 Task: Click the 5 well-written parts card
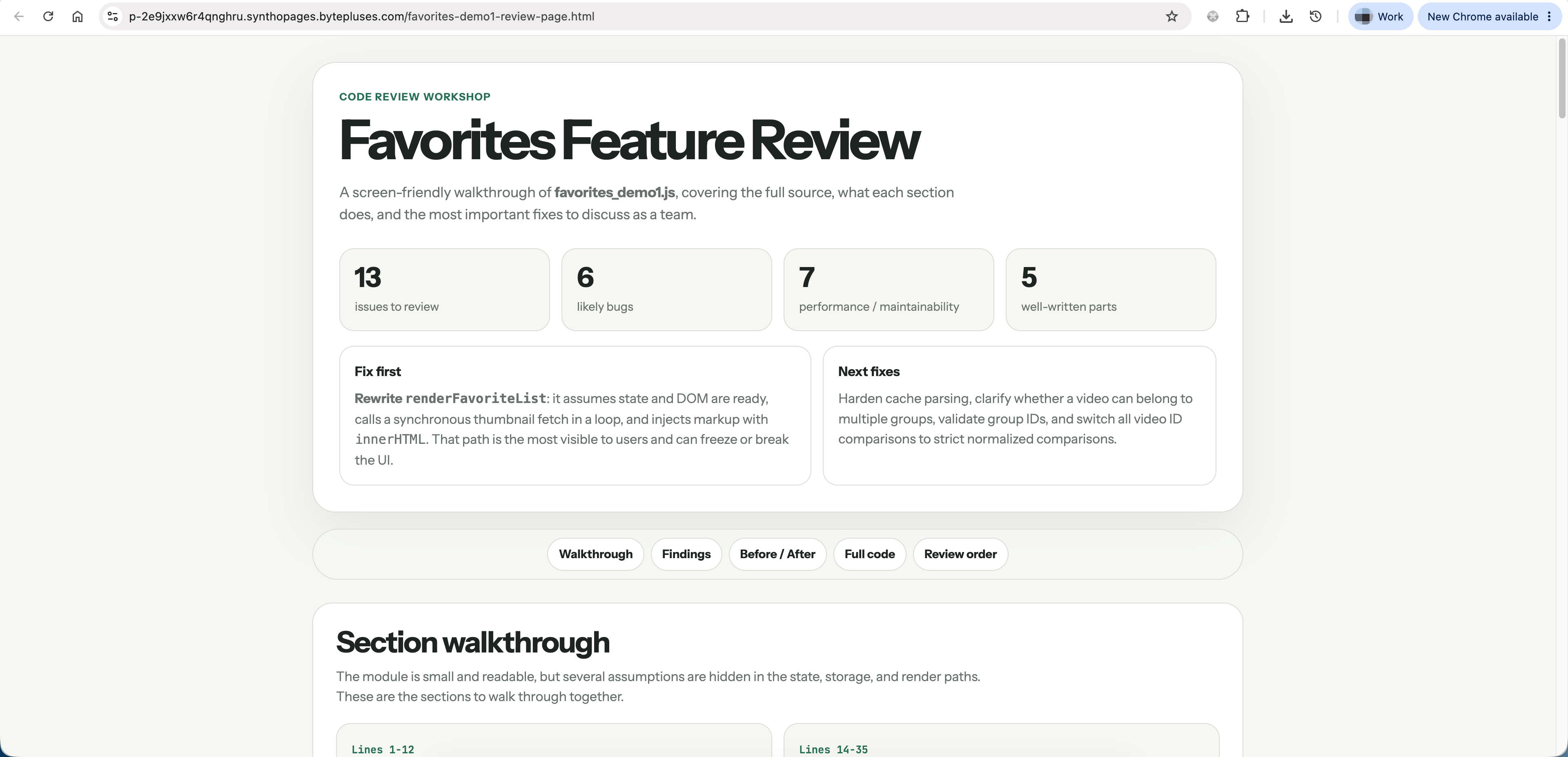tap(1111, 289)
